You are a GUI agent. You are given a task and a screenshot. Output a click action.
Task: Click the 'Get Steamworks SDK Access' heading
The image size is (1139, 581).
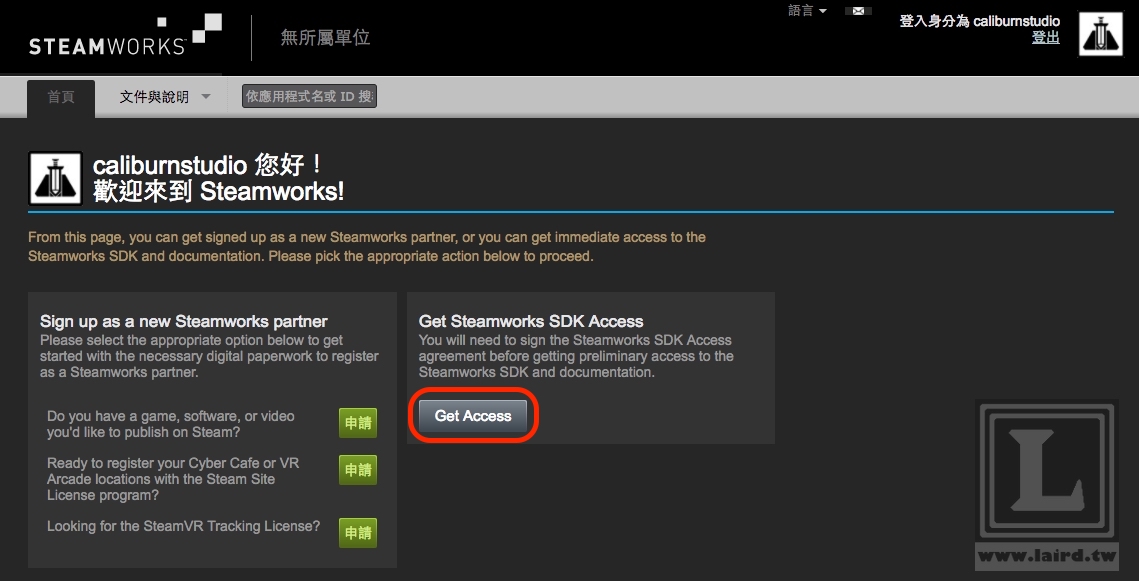coord(531,321)
